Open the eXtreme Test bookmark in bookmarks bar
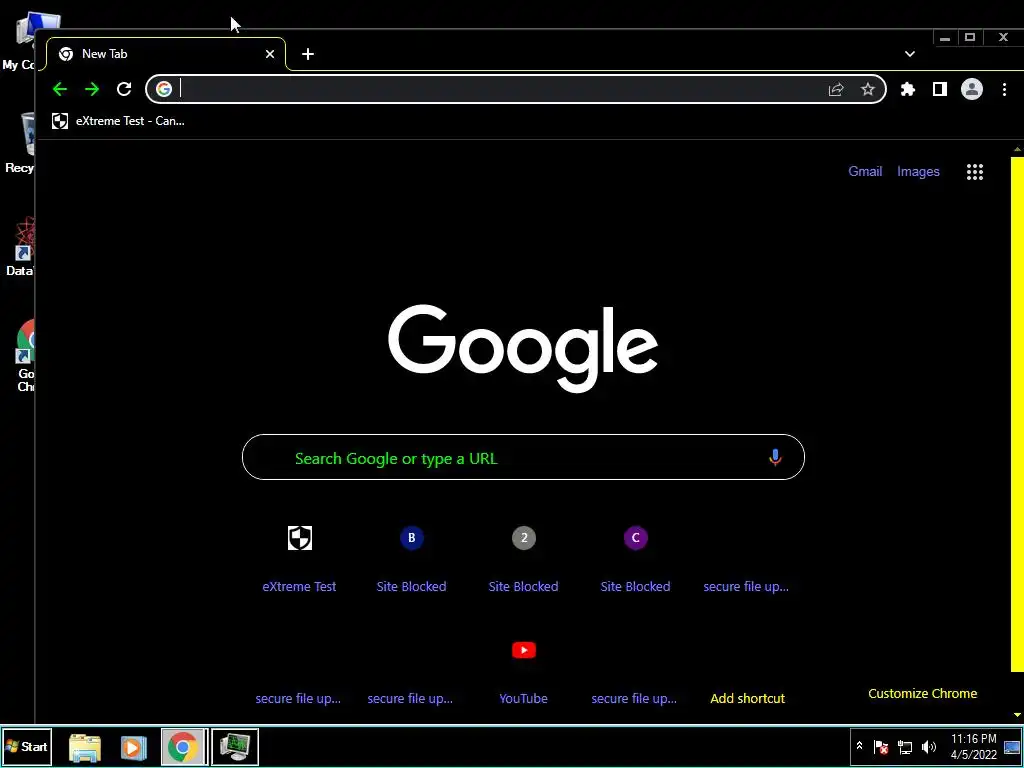This screenshot has height=768, width=1024. click(118, 121)
